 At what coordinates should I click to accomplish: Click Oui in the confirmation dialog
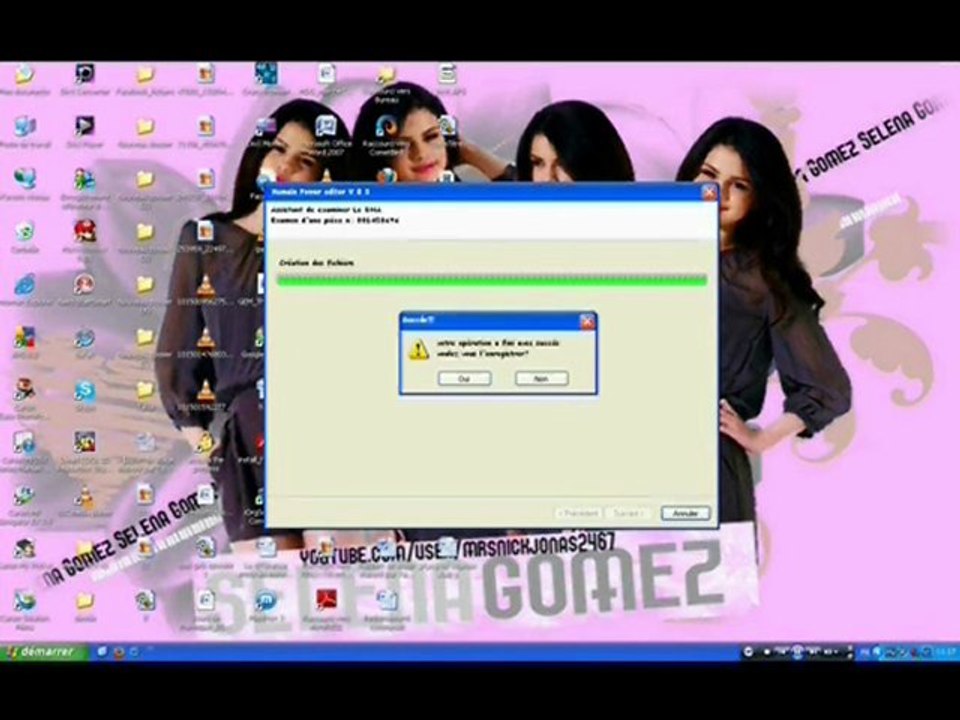click(464, 378)
